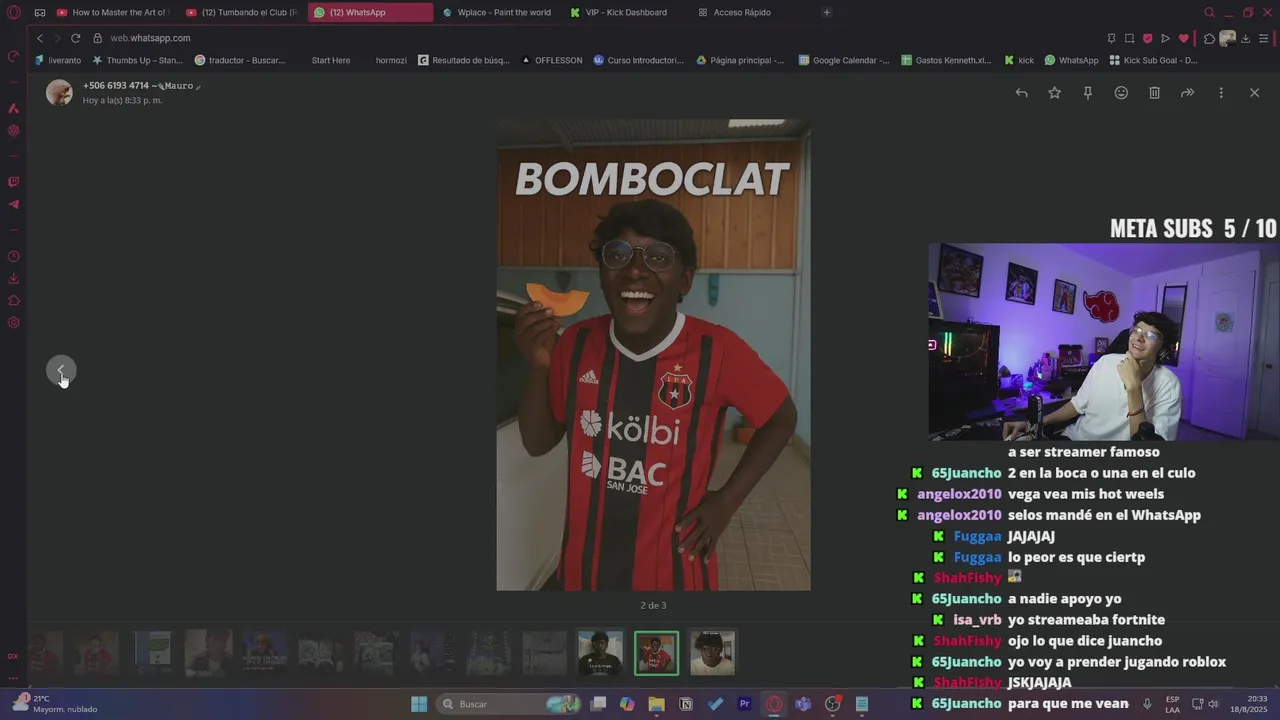Open the Twitch icon in Opera sidebar
This screenshot has width=1280, height=720.
[14, 182]
